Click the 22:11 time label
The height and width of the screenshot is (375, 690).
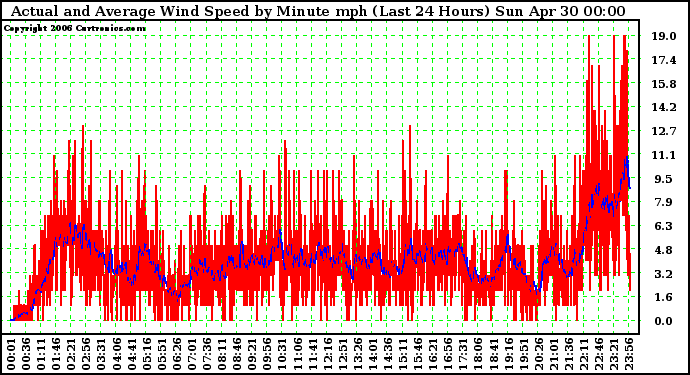pos(584,354)
